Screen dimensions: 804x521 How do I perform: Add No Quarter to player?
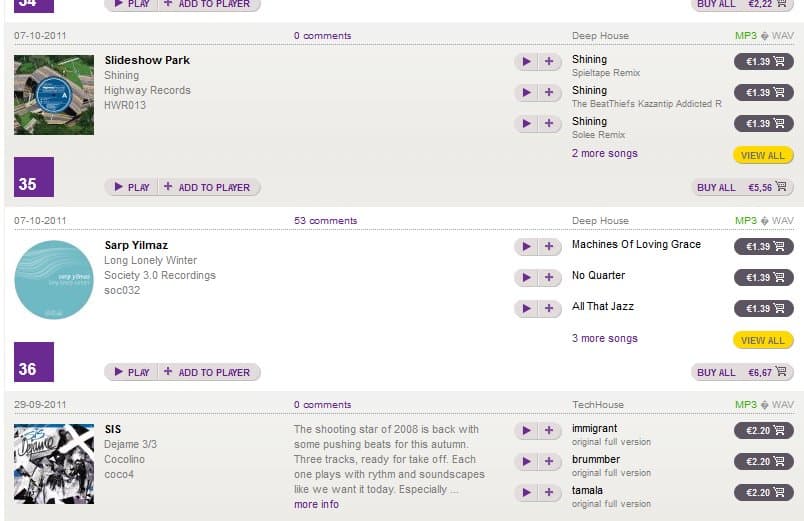[549, 277]
